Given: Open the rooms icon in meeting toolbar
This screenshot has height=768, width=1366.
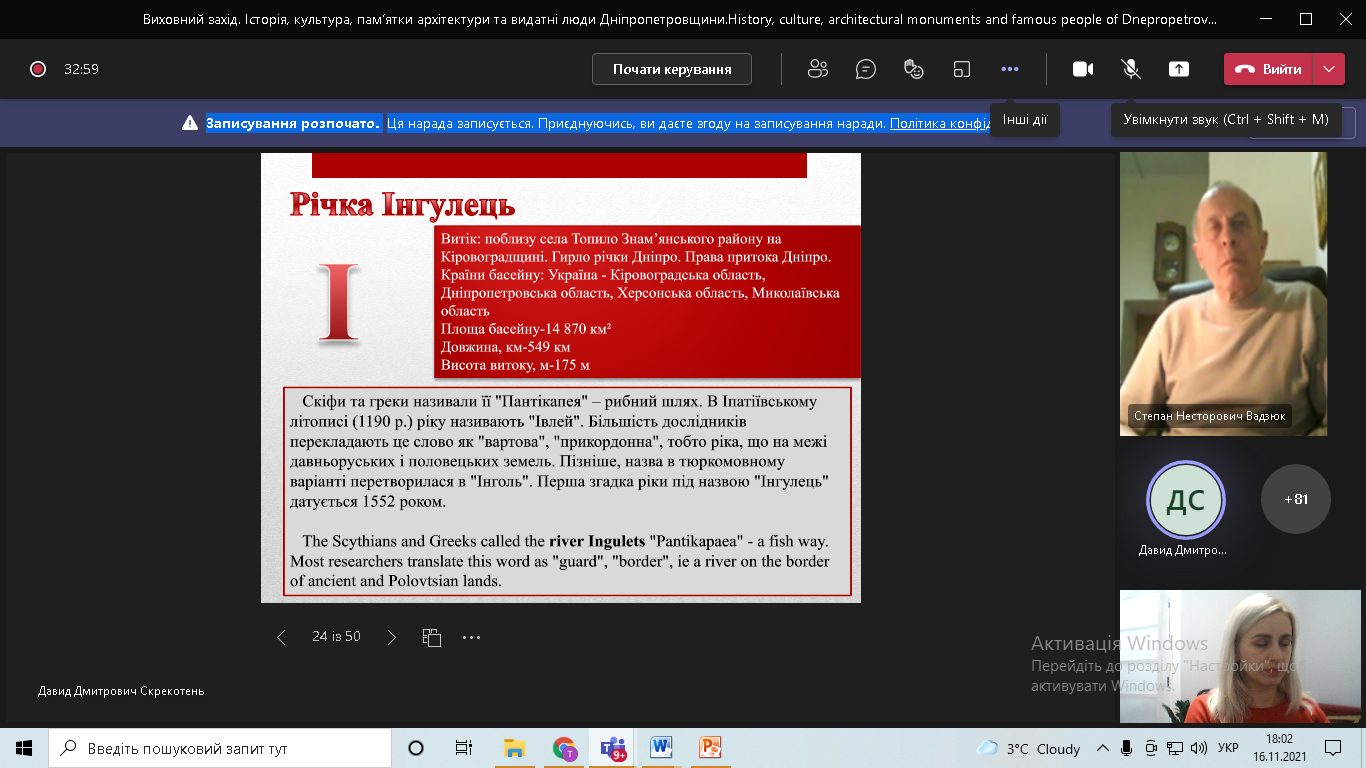Looking at the screenshot, I should 962,69.
